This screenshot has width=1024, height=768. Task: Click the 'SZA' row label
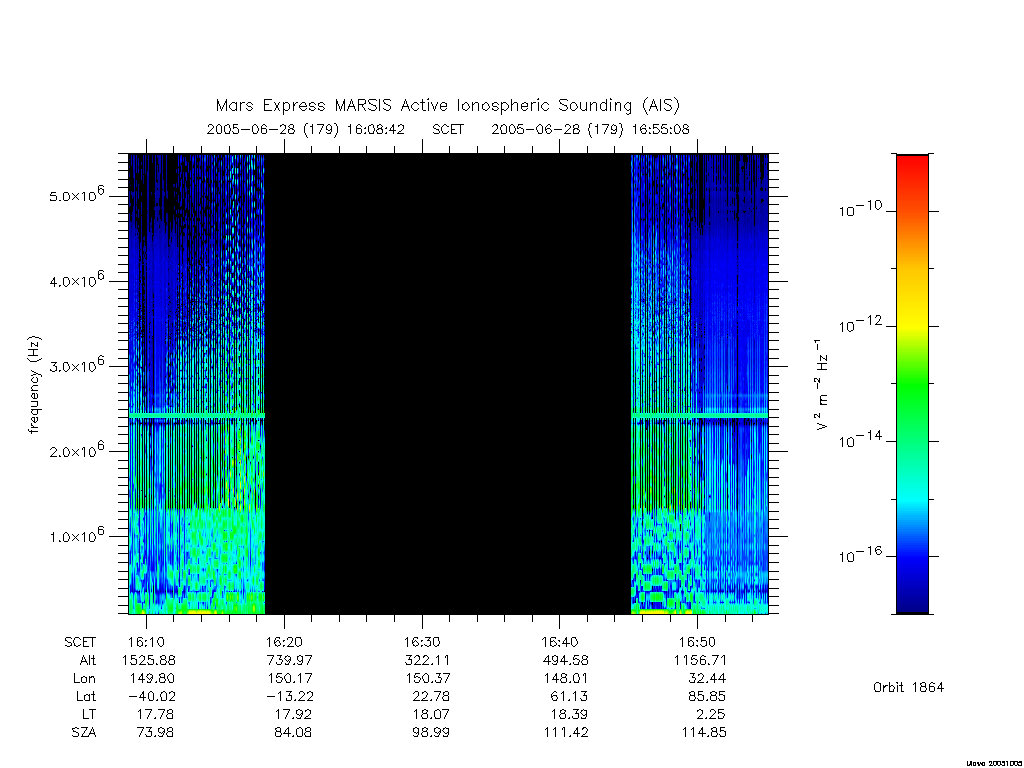click(x=84, y=733)
